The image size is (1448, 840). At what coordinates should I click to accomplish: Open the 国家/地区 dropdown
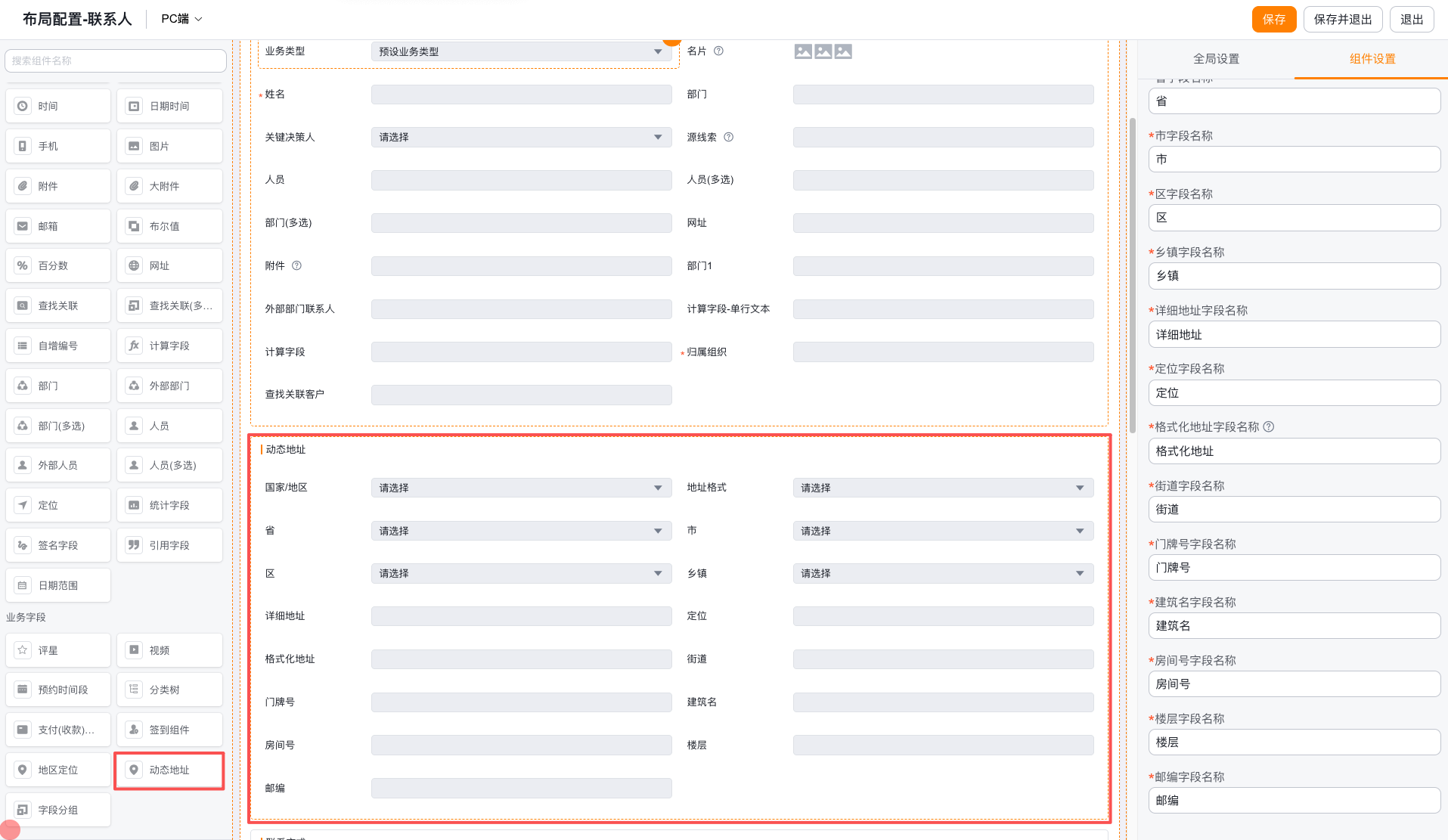pos(521,488)
